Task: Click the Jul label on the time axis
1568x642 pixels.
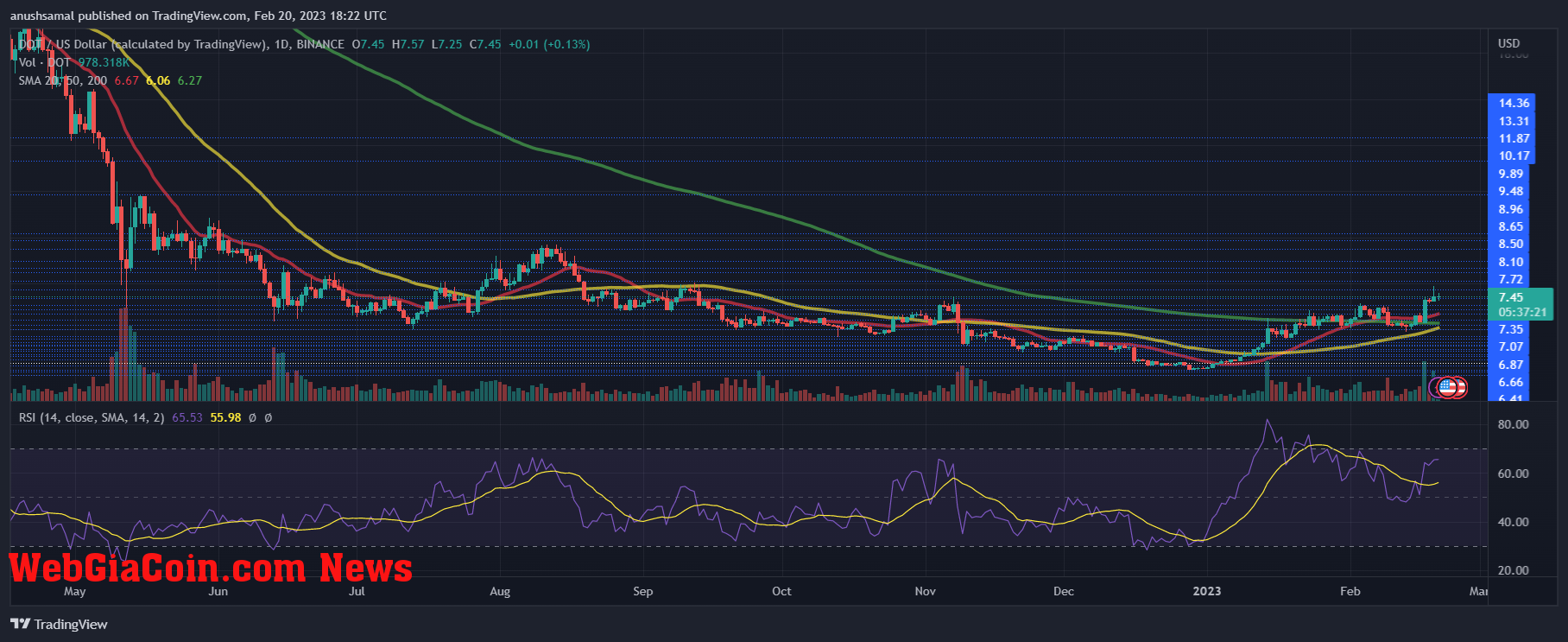Action: tap(357, 591)
